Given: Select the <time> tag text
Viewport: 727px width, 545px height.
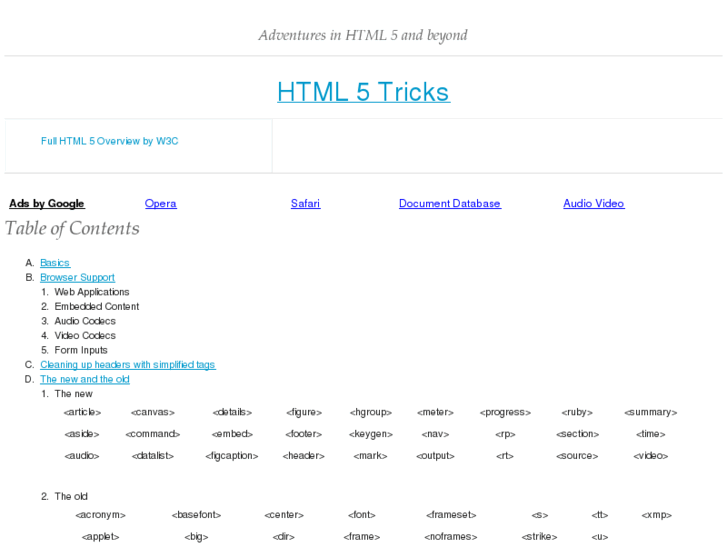Looking at the screenshot, I should coord(650,434).
